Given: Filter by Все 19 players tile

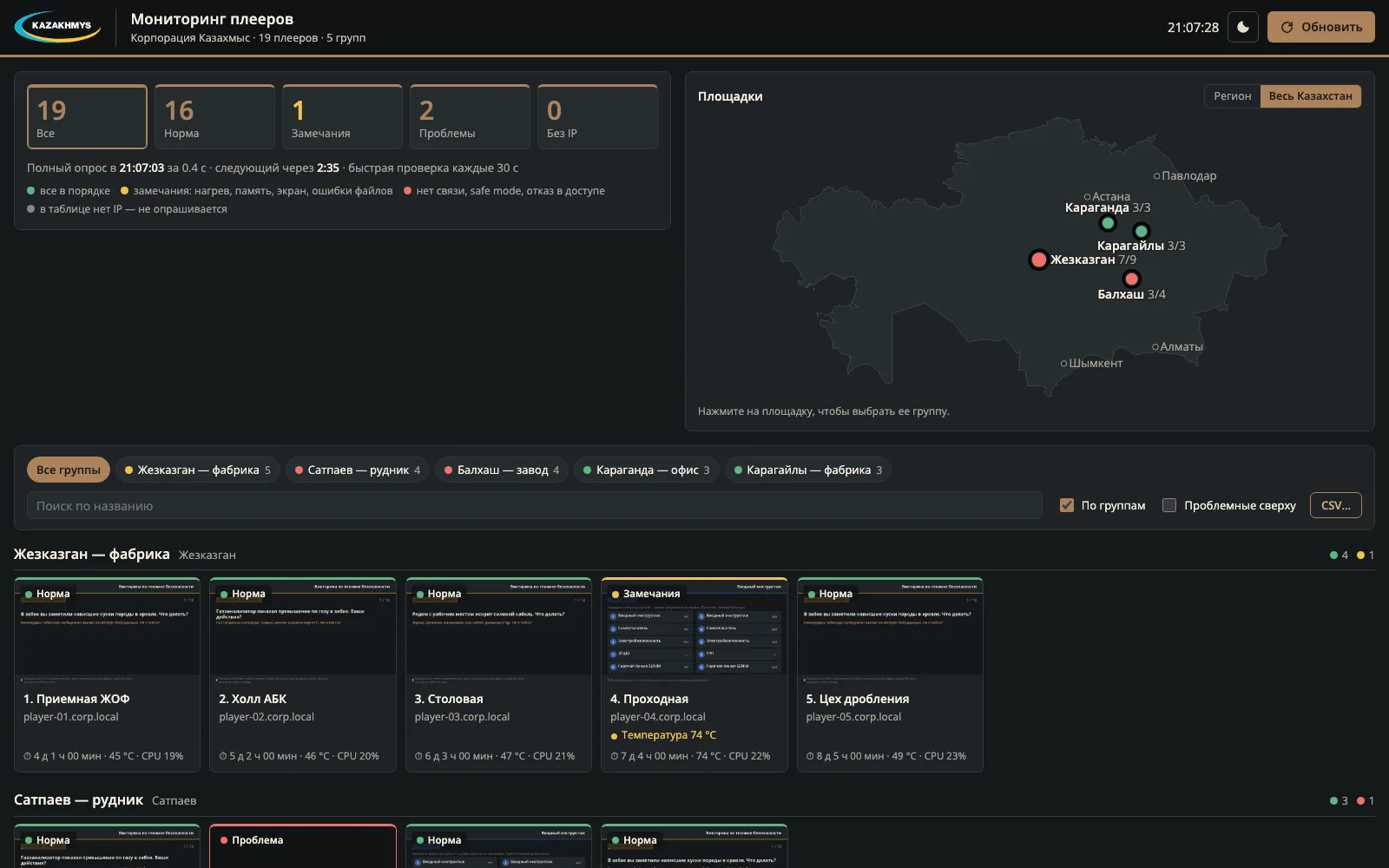Looking at the screenshot, I should coord(87,117).
